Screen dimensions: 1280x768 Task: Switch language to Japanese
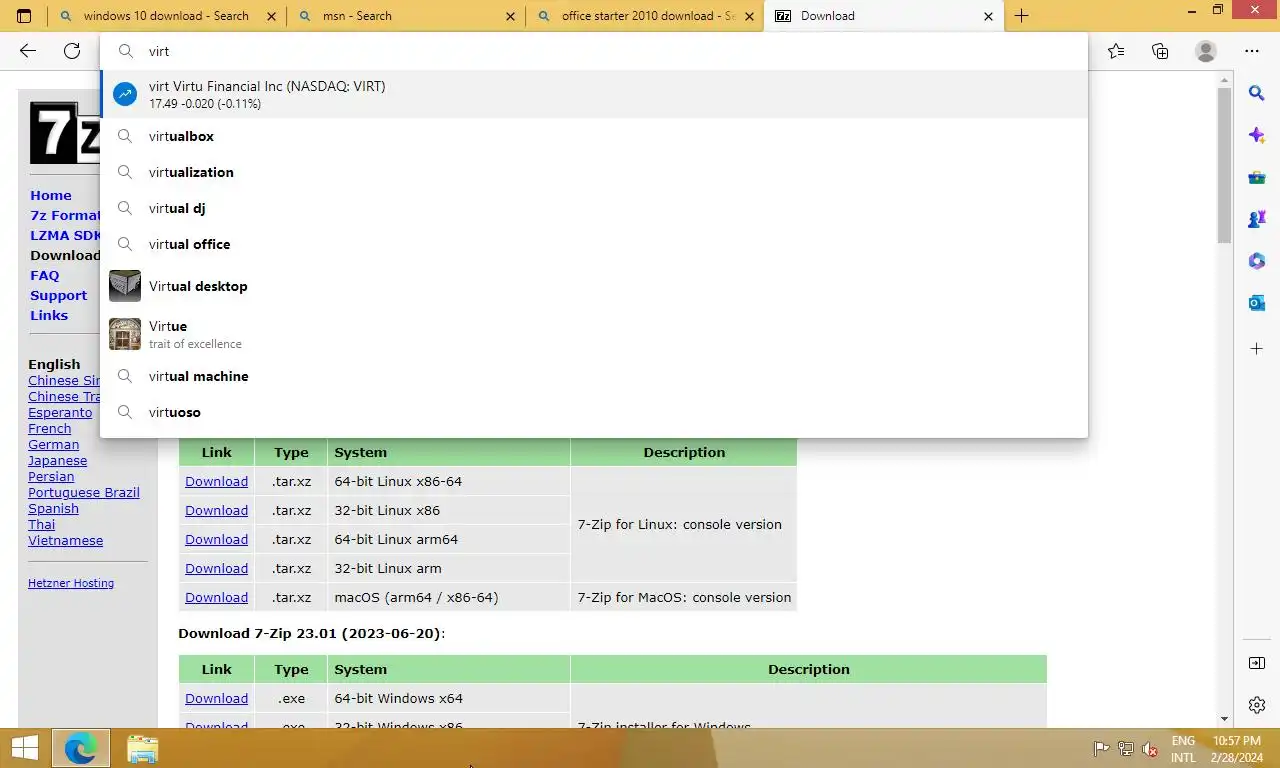58,461
